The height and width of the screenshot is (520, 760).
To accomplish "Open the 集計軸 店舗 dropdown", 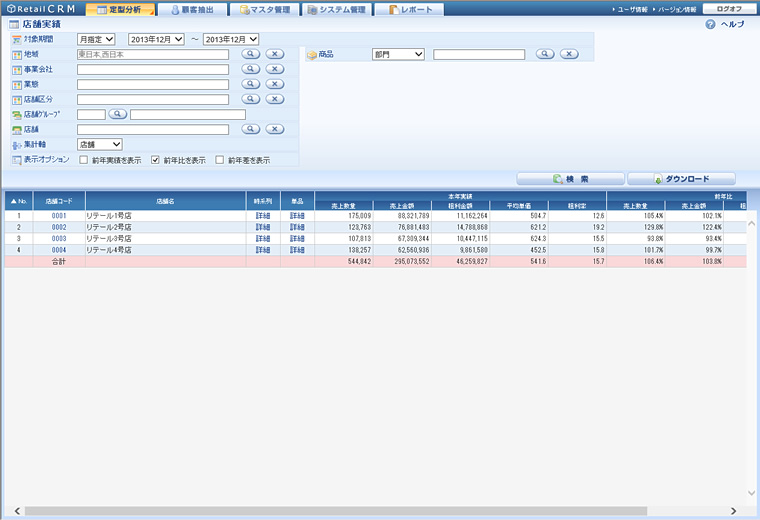I will 99,144.
